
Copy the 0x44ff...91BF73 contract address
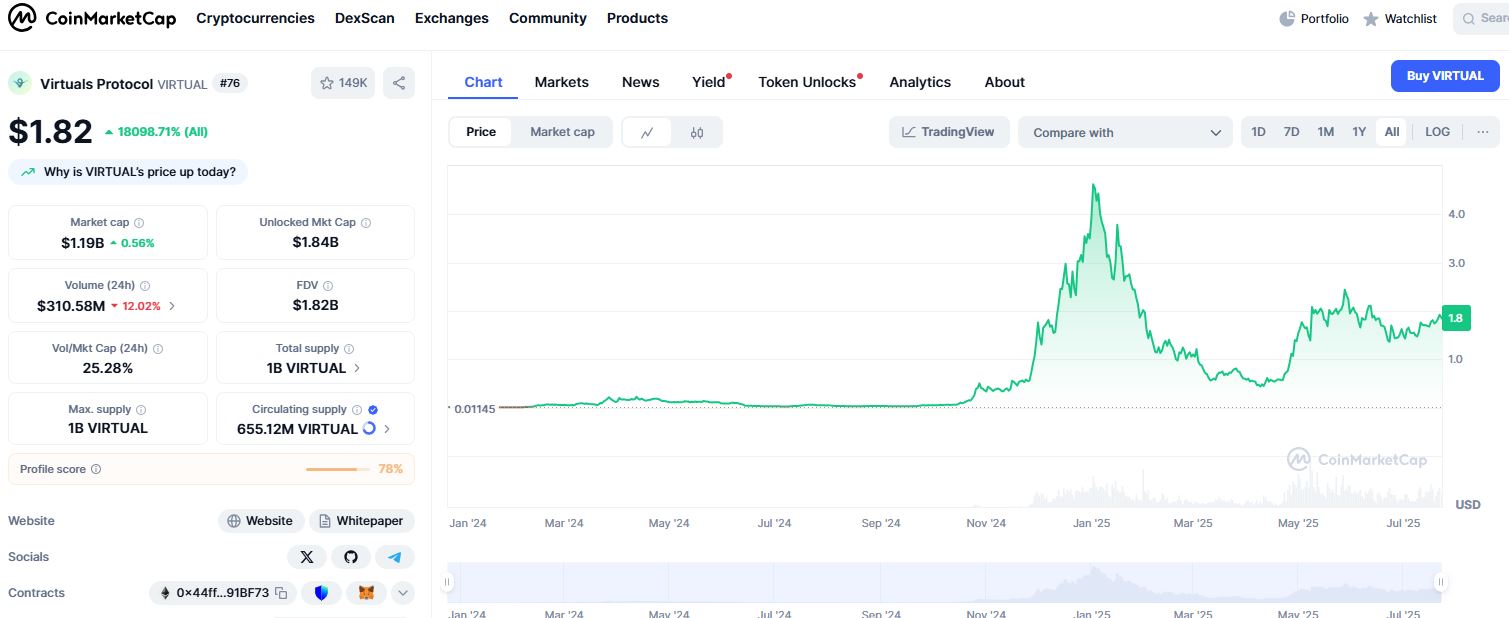click(x=281, y=593)
